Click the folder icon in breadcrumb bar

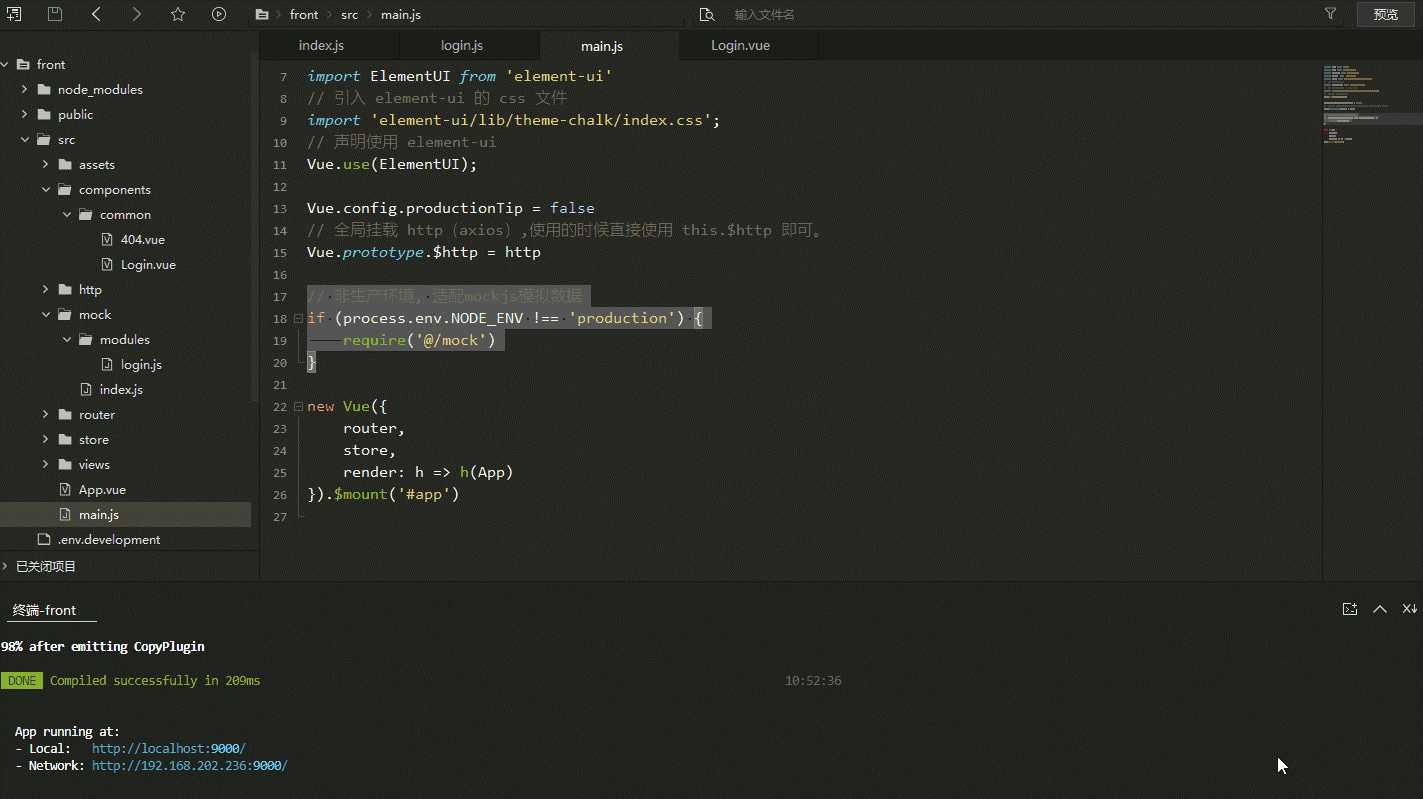[262, 14]
